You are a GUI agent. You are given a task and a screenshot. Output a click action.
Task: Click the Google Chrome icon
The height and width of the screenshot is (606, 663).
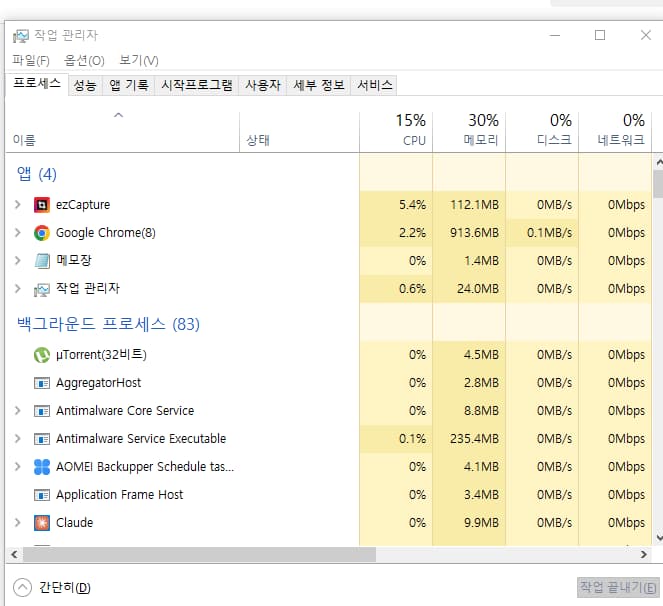(x=41, y=233)
